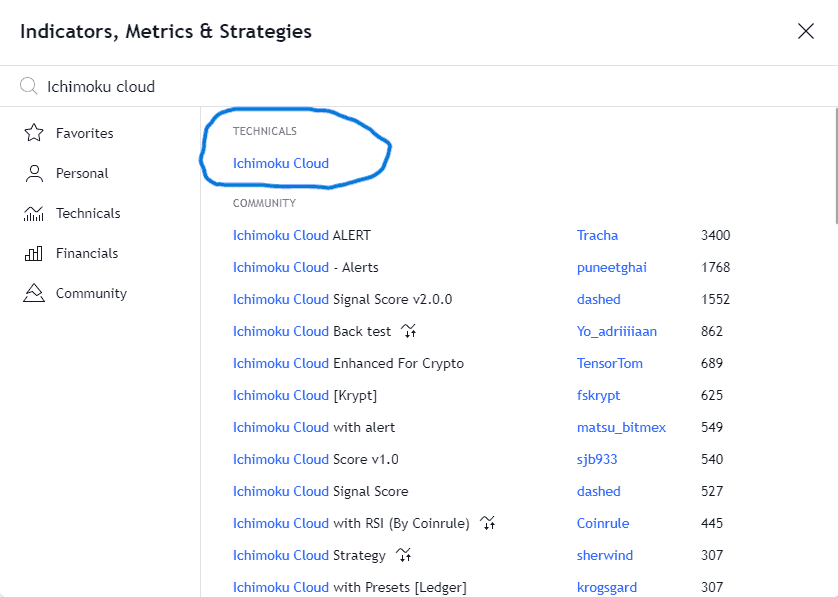Close the Indicators dialog
Screen dimensions: 838x597
tap(805, 31)
